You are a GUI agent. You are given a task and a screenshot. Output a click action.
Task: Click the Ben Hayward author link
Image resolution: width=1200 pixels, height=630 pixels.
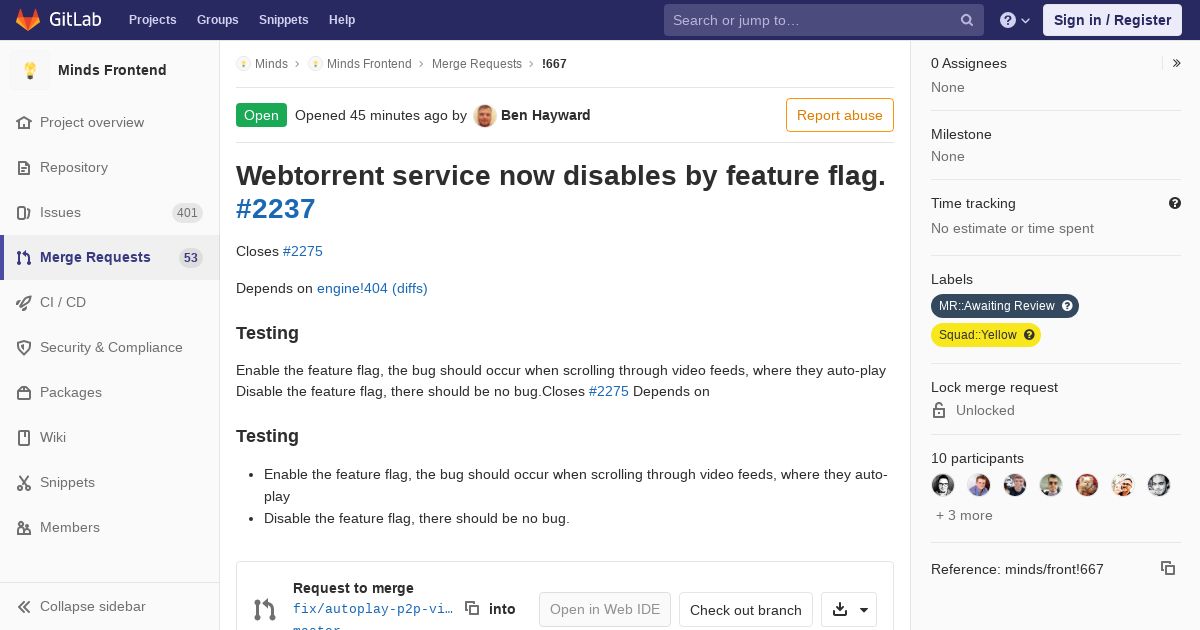click(545, 115)
